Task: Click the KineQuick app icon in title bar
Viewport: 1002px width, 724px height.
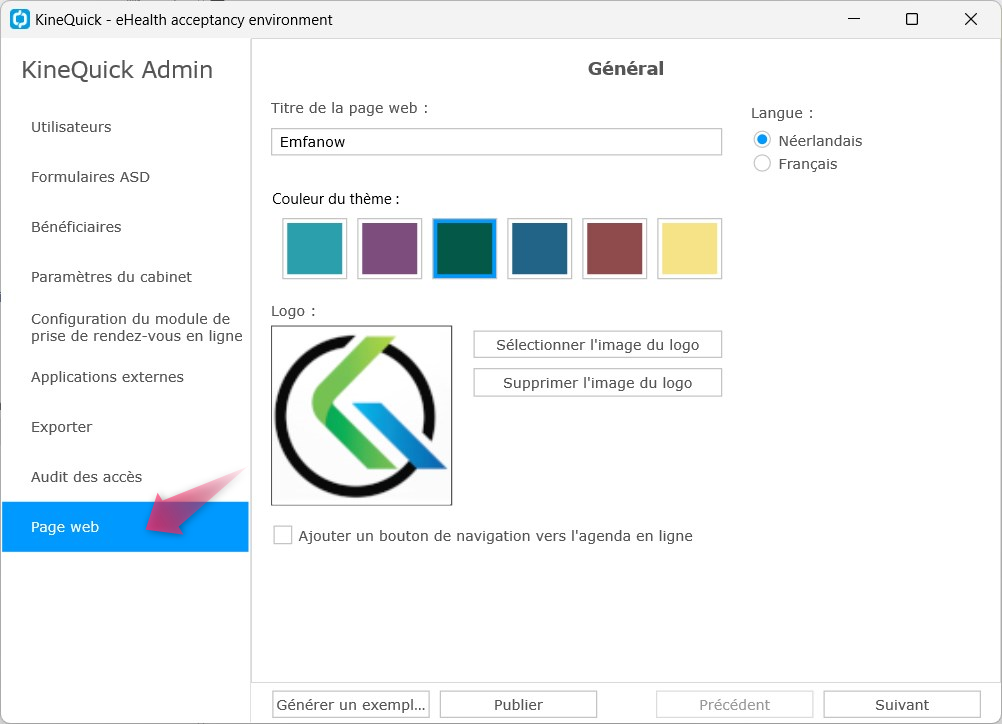Action: pyautogui.click(x=20, y=19)
